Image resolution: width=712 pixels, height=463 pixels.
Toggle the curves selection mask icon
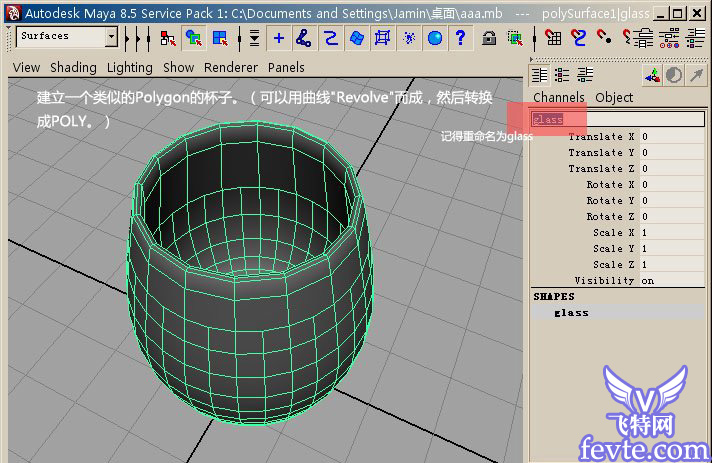pyautogui.click(x=331, y=38)
